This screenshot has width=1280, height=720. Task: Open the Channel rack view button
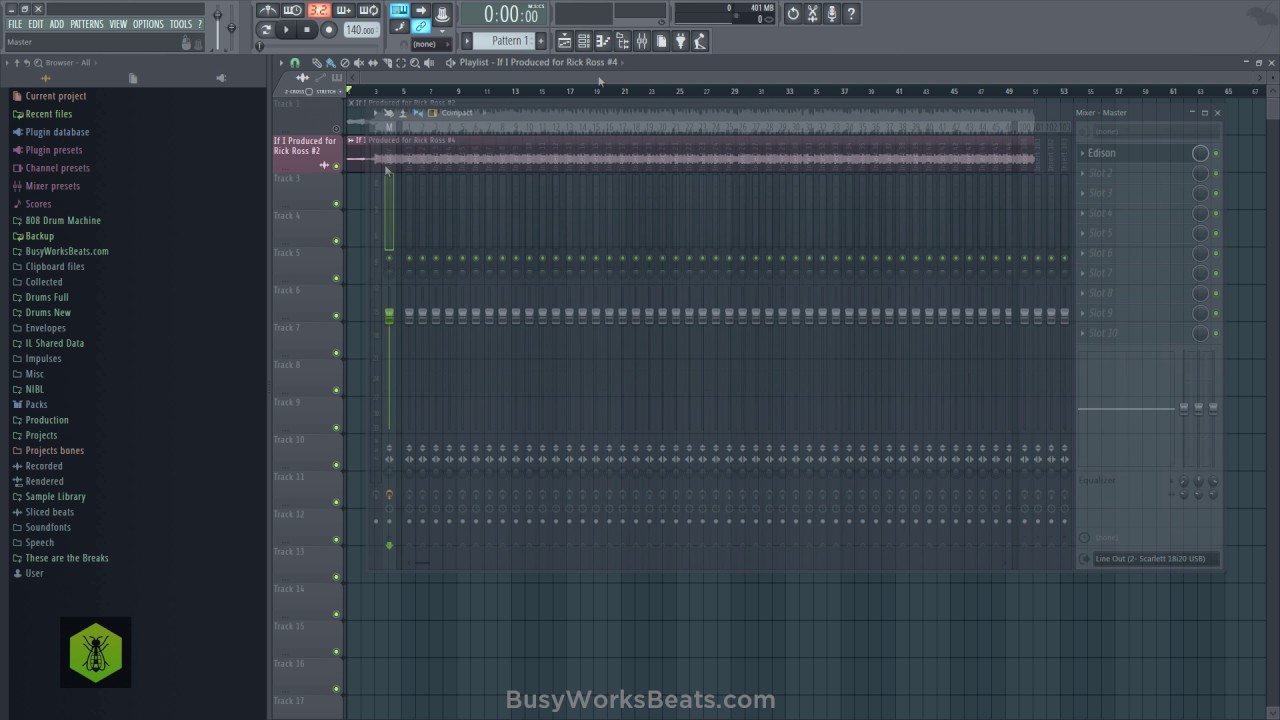[583, 41]
